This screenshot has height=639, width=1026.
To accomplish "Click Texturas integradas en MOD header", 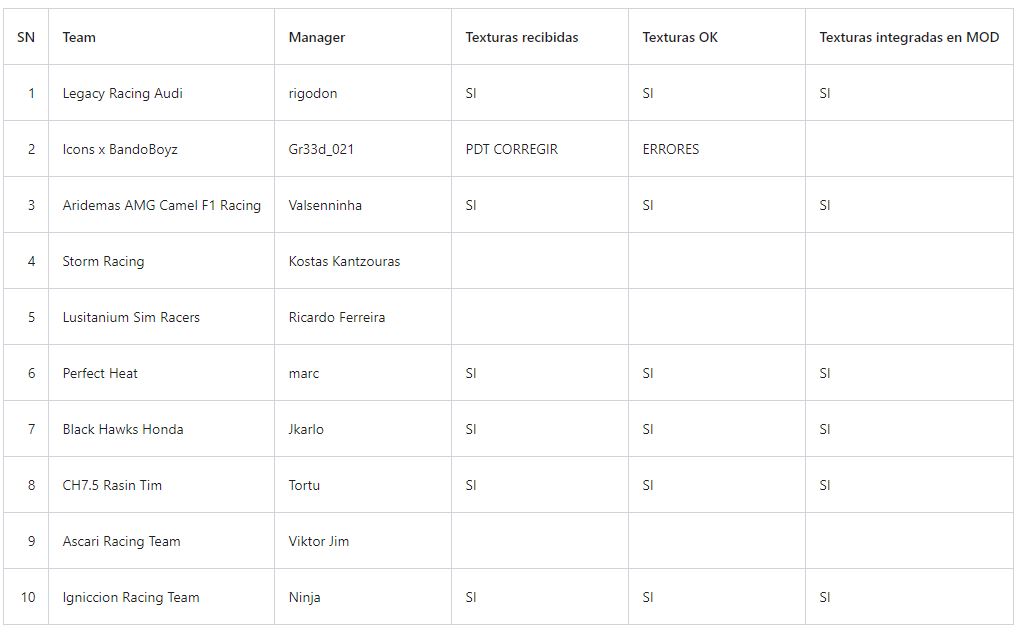I will tap(909, 37).
